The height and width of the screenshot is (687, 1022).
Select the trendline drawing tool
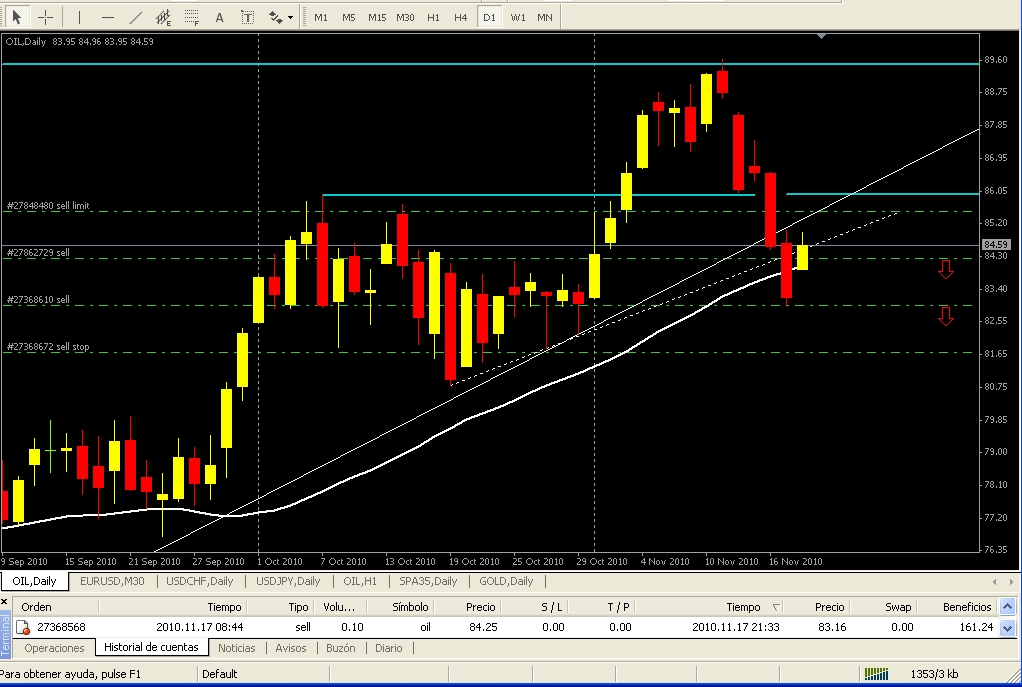tap(136, 17)
